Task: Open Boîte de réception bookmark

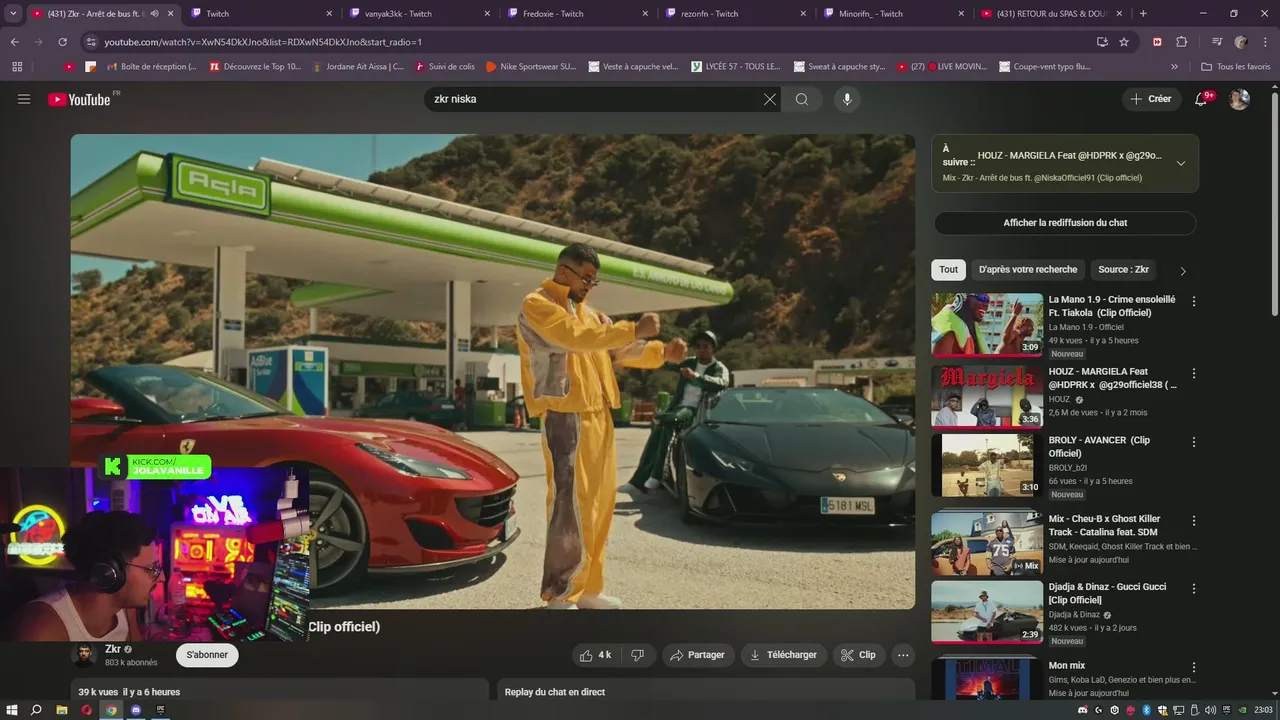Action: tap(150, 67)
